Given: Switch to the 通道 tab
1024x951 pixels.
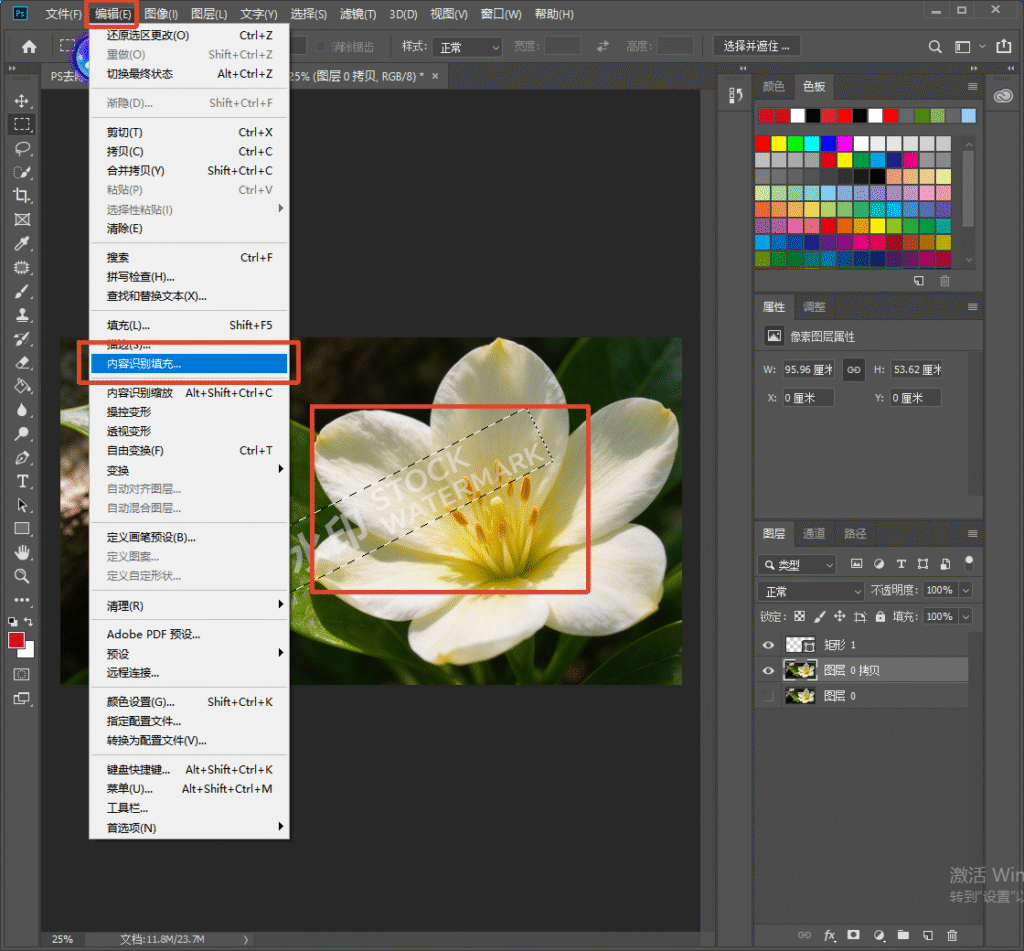Looking at the screenshot, I should click(x=814, y=534).
